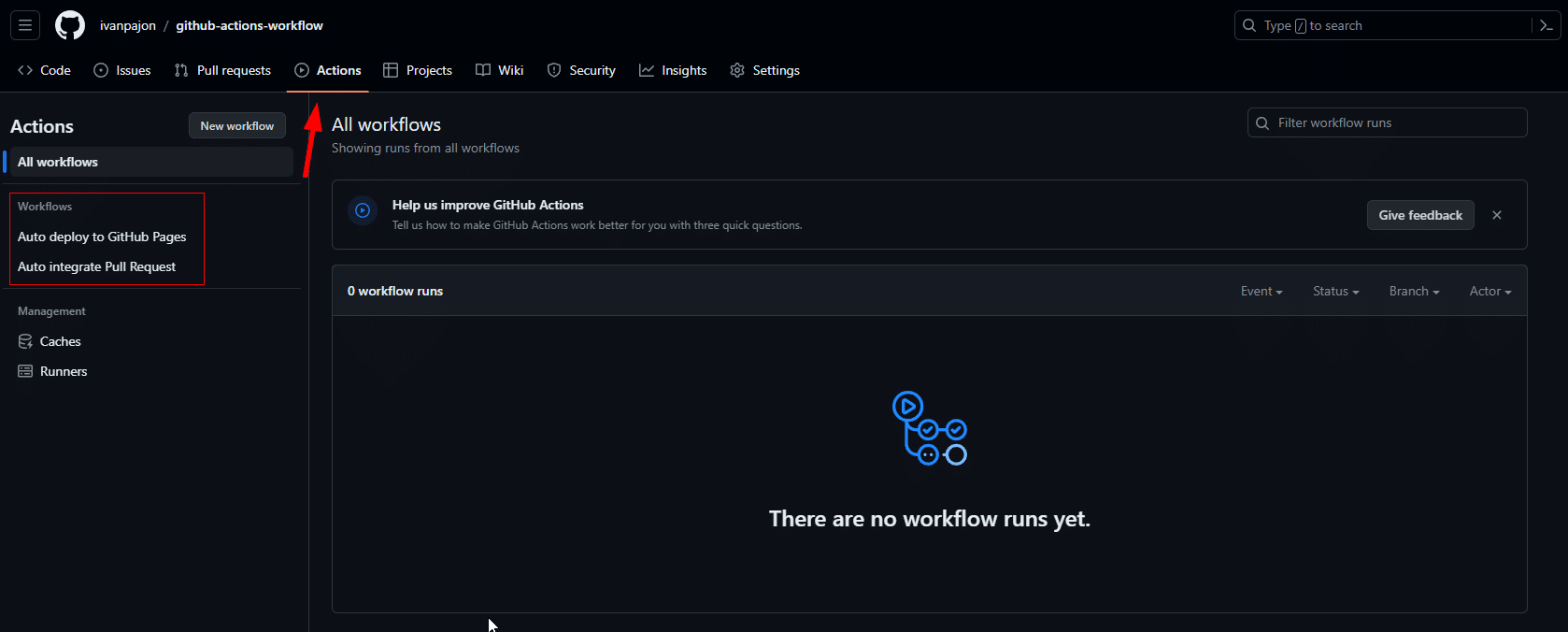The height and width of the screenshot is (632, 1568).
Task: Expand the Event filter dropdown
Action: [1262, 291]
